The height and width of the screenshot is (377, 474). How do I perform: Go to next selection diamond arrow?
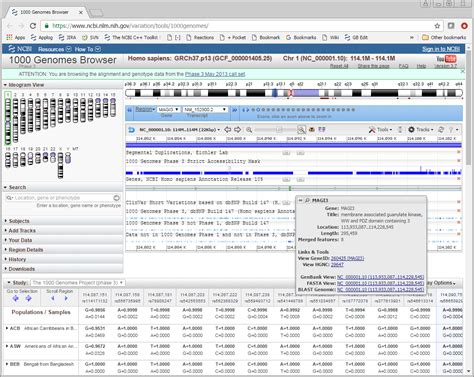[x=29, y=298]
